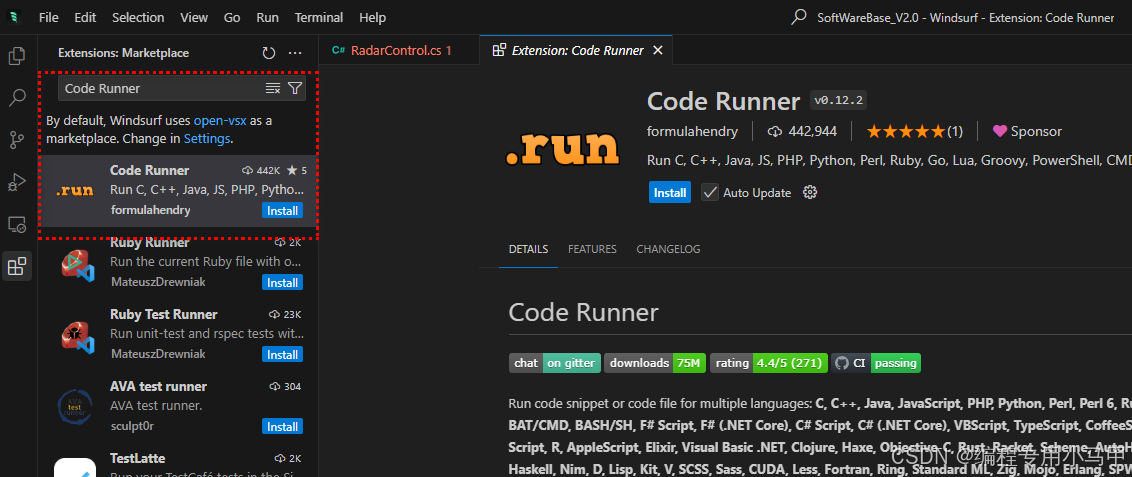
Task: Open the Selection menu
Action: point(138,17)
